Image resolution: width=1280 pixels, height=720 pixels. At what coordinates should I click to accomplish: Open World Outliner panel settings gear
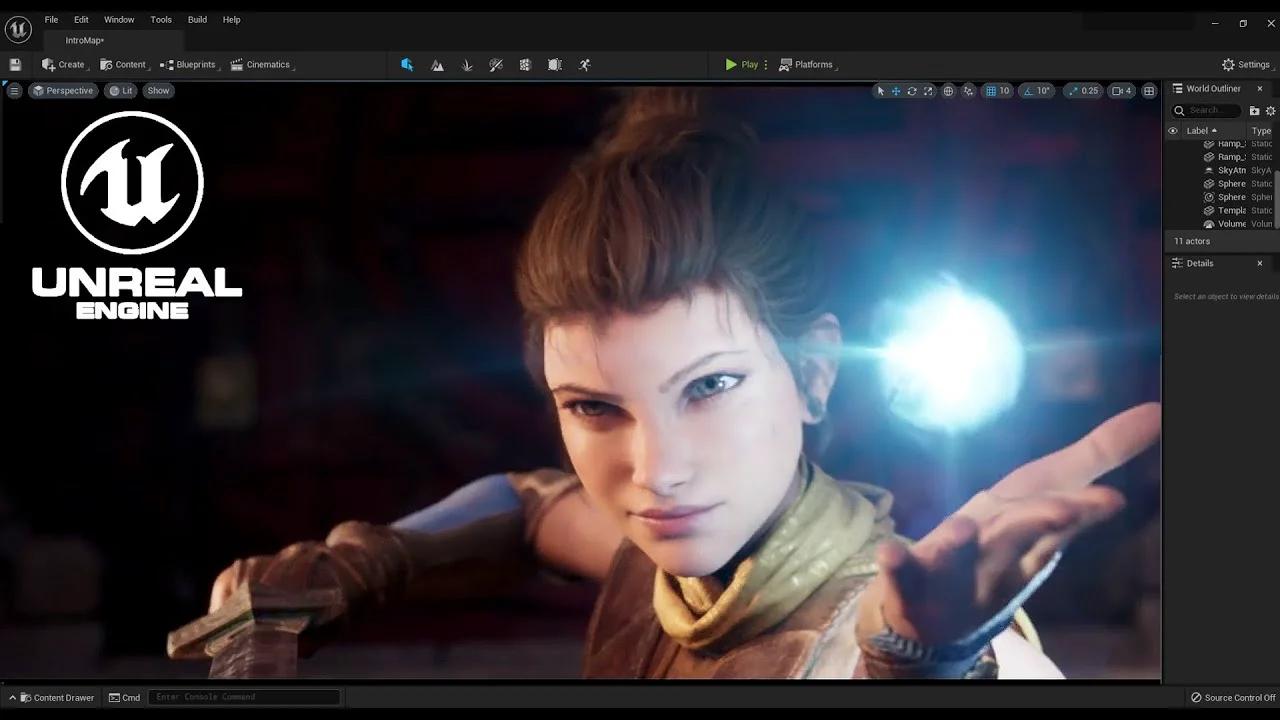coord(1271,110)
